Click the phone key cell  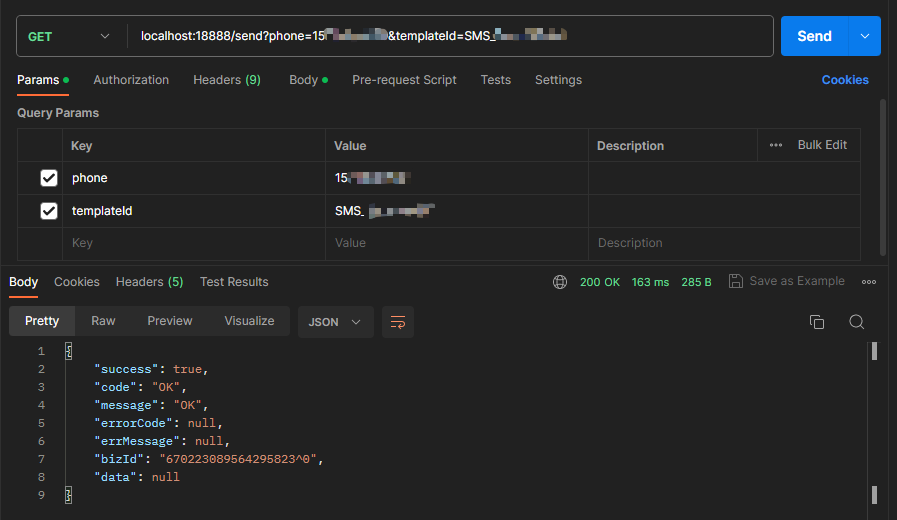click(194, 178)
